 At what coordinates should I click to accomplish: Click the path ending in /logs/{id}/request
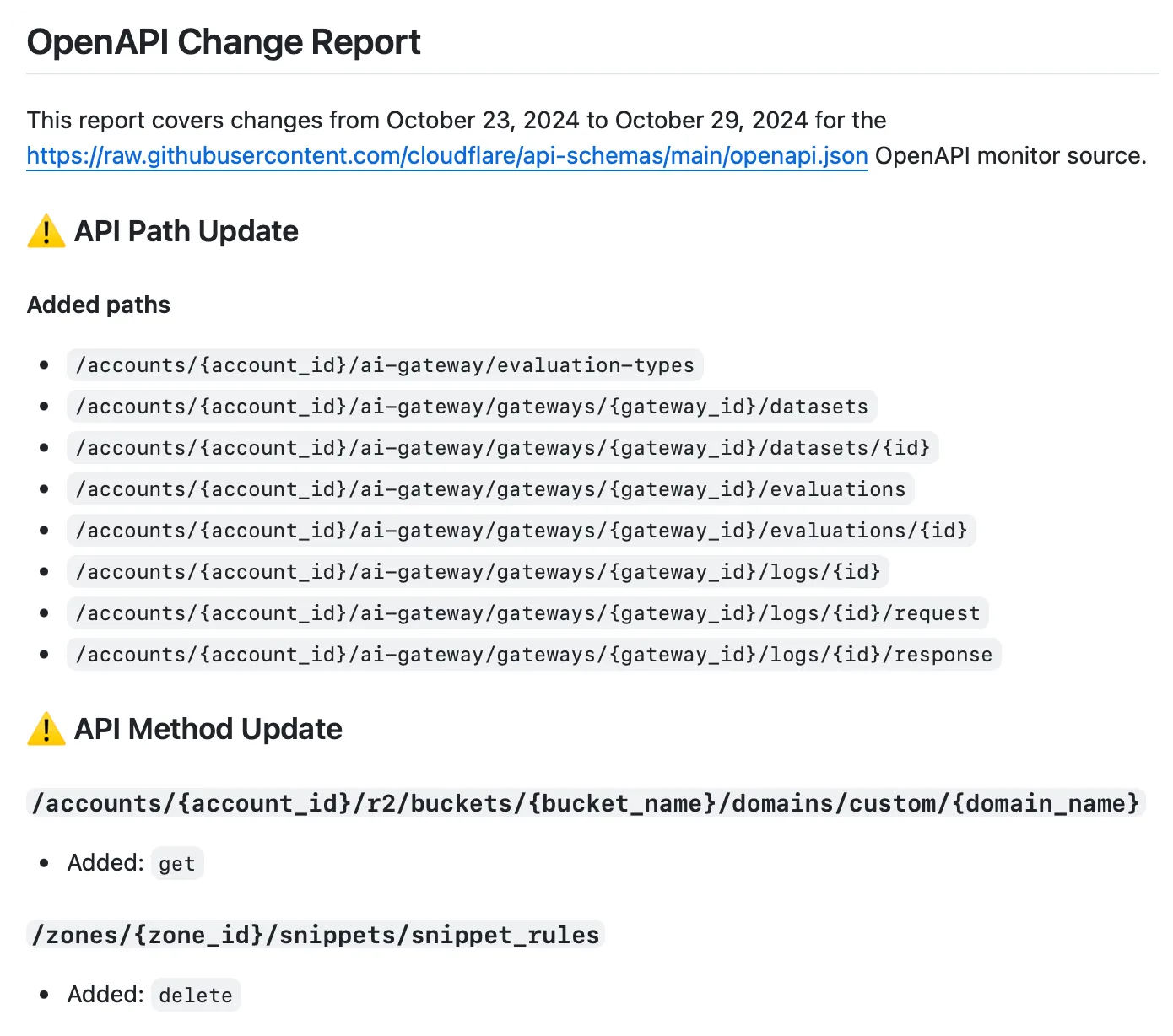[527, 613]
